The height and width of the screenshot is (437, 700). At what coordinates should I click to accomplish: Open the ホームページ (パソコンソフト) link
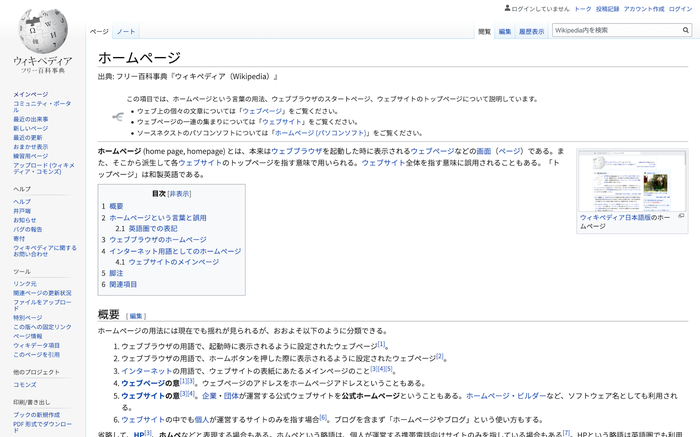321,133
